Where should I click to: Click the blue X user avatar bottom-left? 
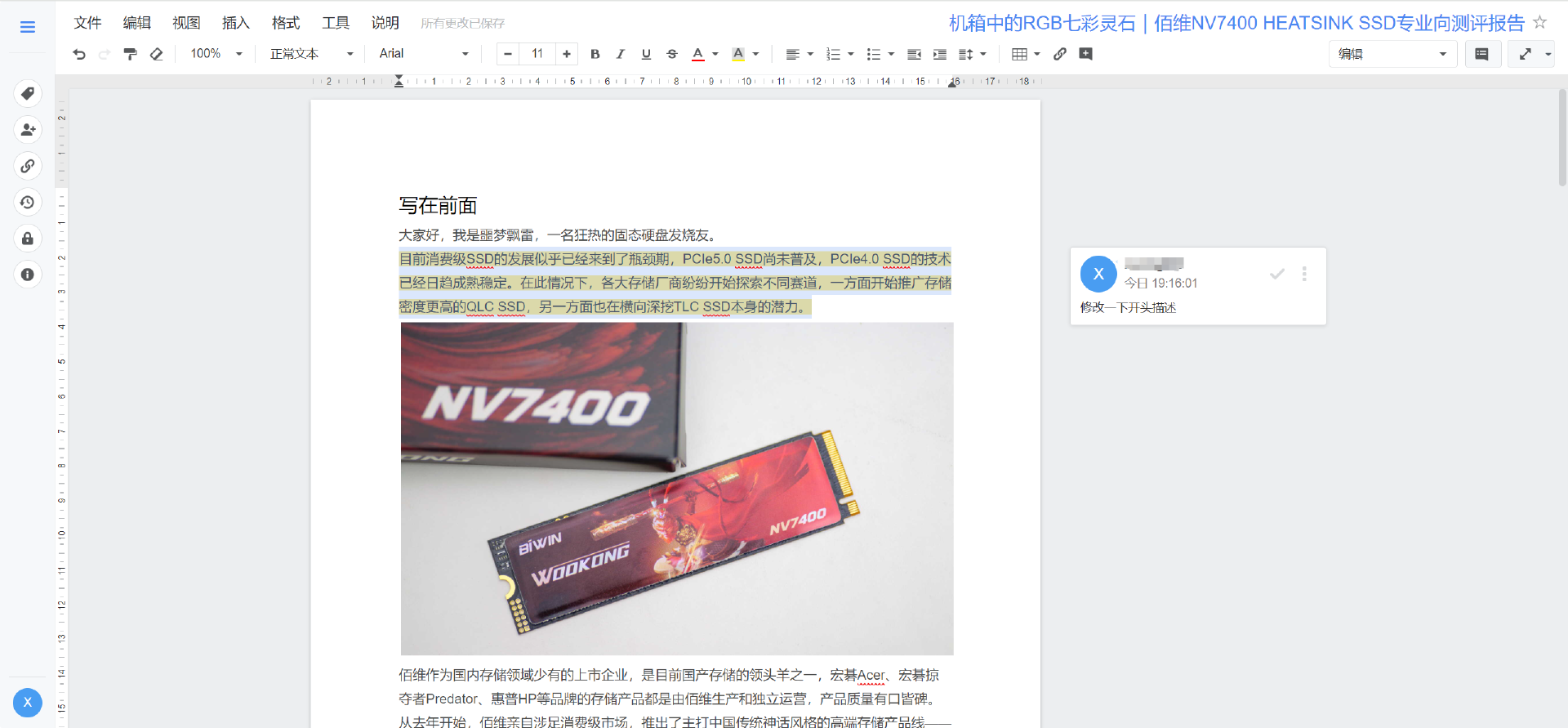[28, 703]
